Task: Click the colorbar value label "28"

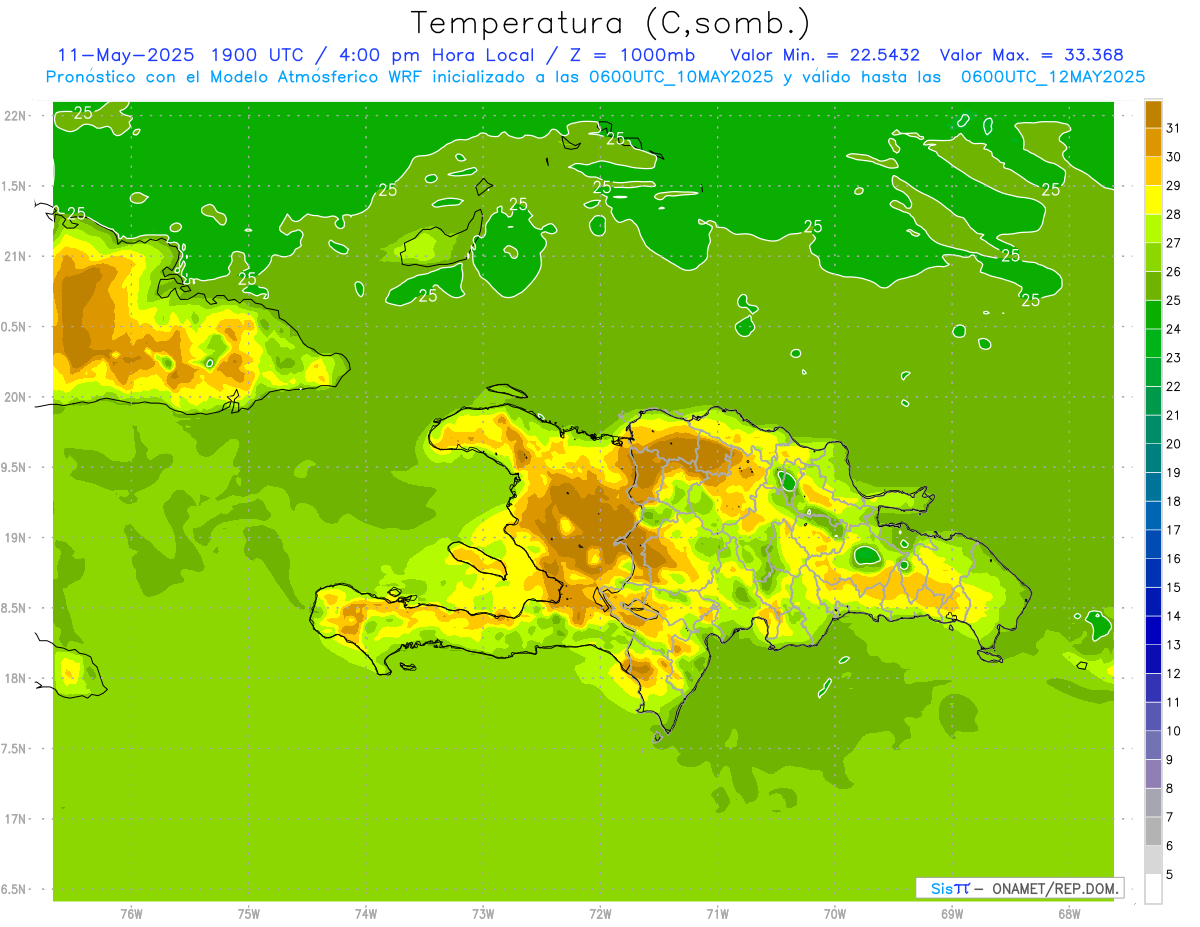Action: coord(1173,214)
